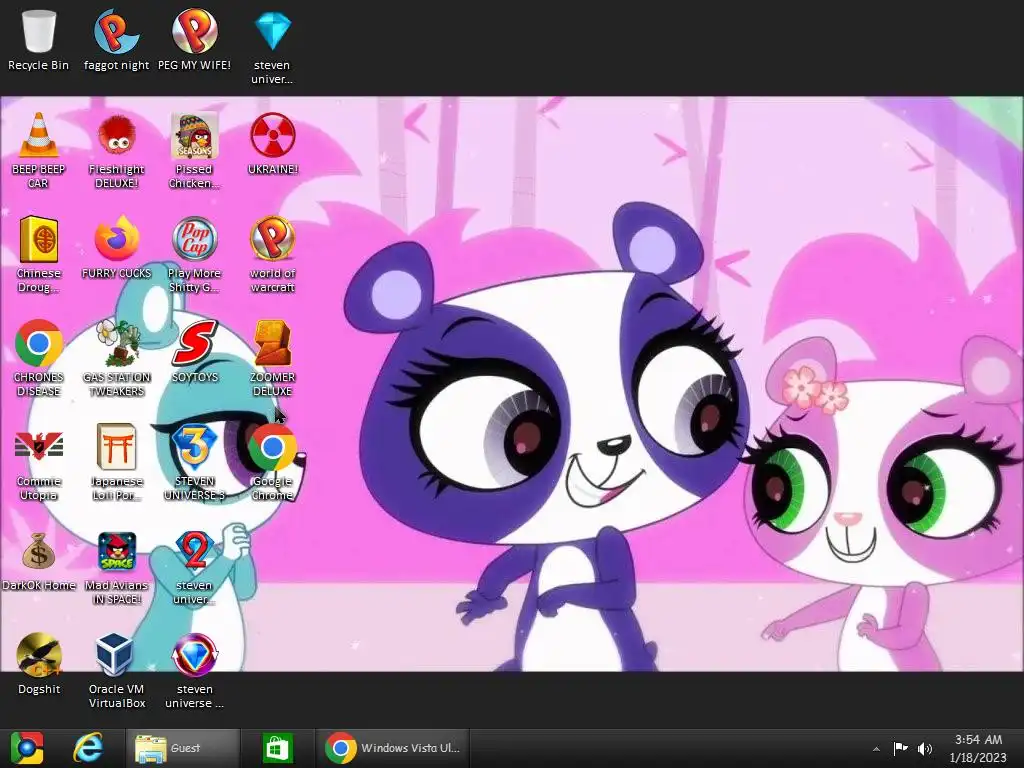The height and width of the screenshot is (768, 1024).
Task: Open the SOYTOYS red S icon
Action: point(194,352)
